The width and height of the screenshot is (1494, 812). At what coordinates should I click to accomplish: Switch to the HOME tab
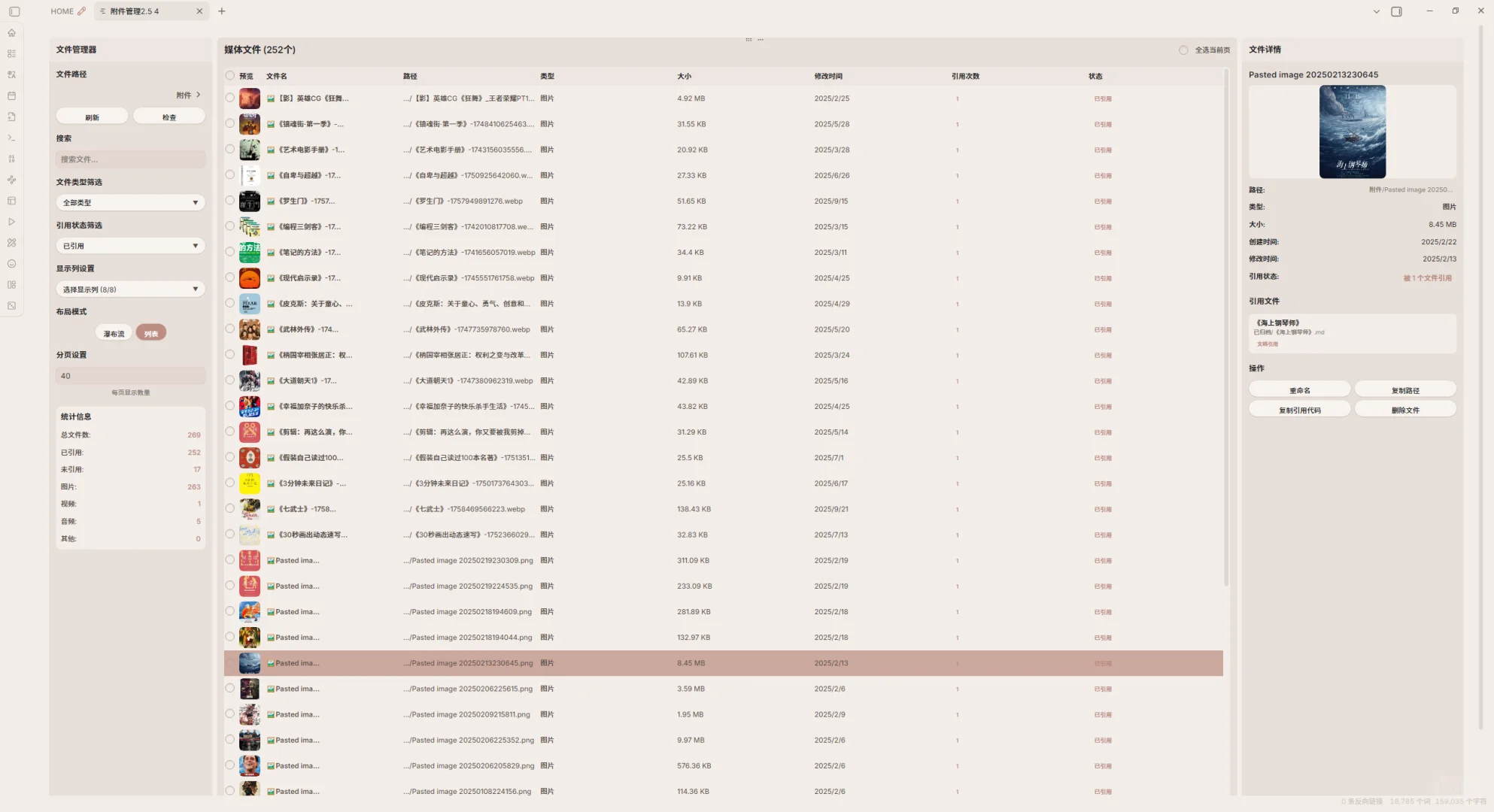tap(62, 11)
